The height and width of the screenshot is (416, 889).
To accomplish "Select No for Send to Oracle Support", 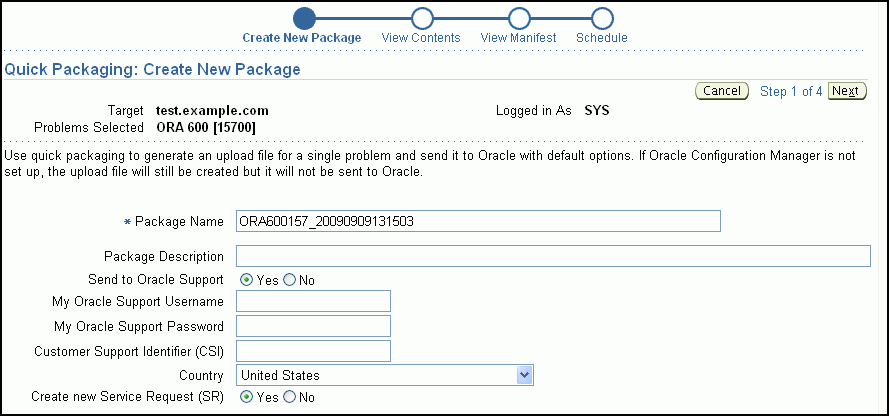I will coord(290,280).
